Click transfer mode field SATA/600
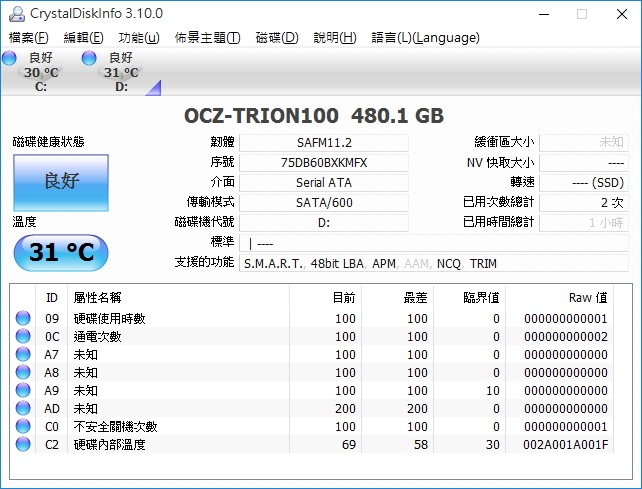Screen dimensions: 642x489 [x=324, y=203]
